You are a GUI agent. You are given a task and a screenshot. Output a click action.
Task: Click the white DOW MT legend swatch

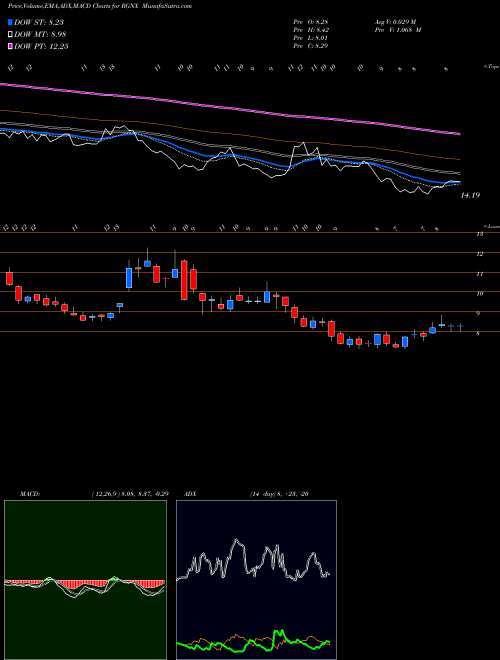click(10, 34)
